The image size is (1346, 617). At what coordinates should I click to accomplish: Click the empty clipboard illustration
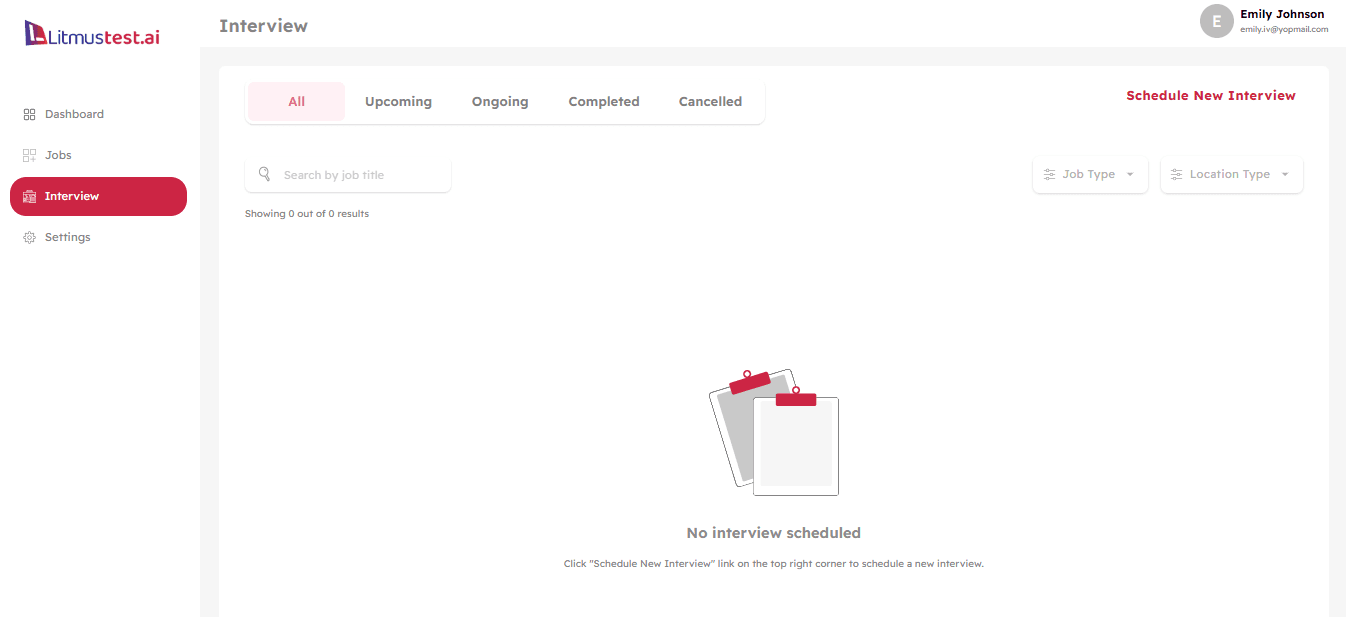click(774, 432)
